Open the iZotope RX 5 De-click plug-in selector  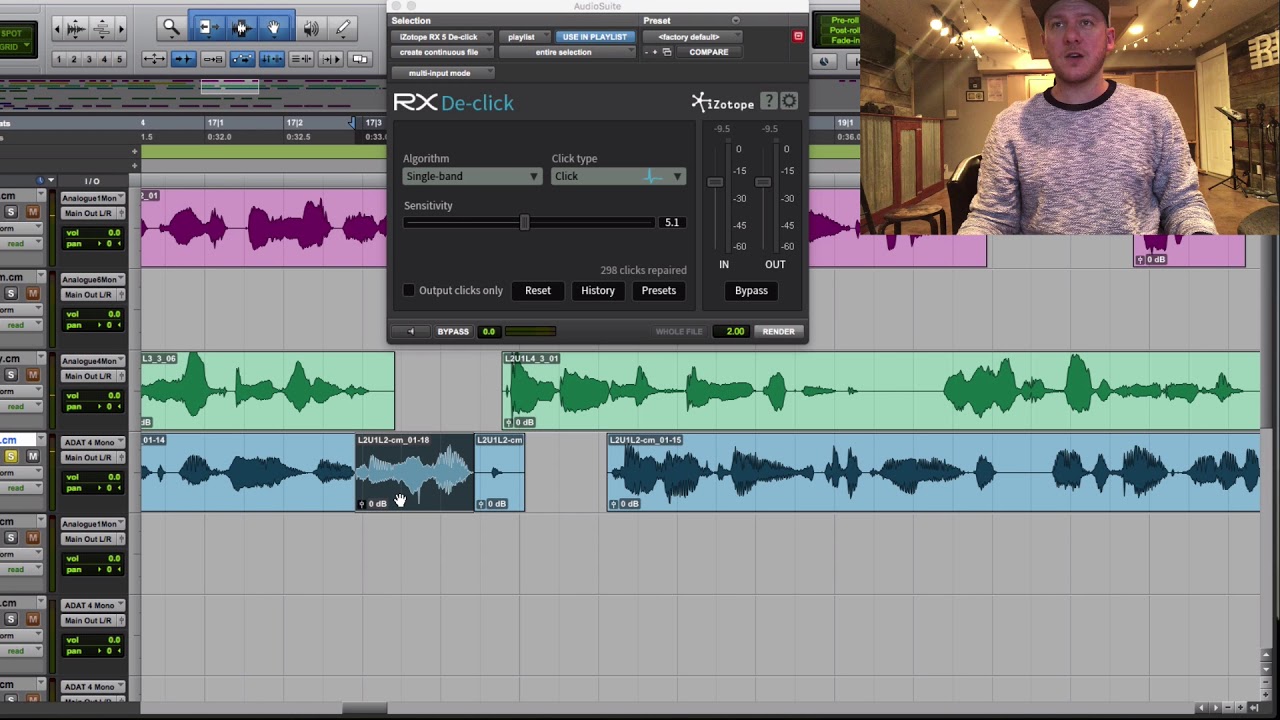(x=442, y=37)
